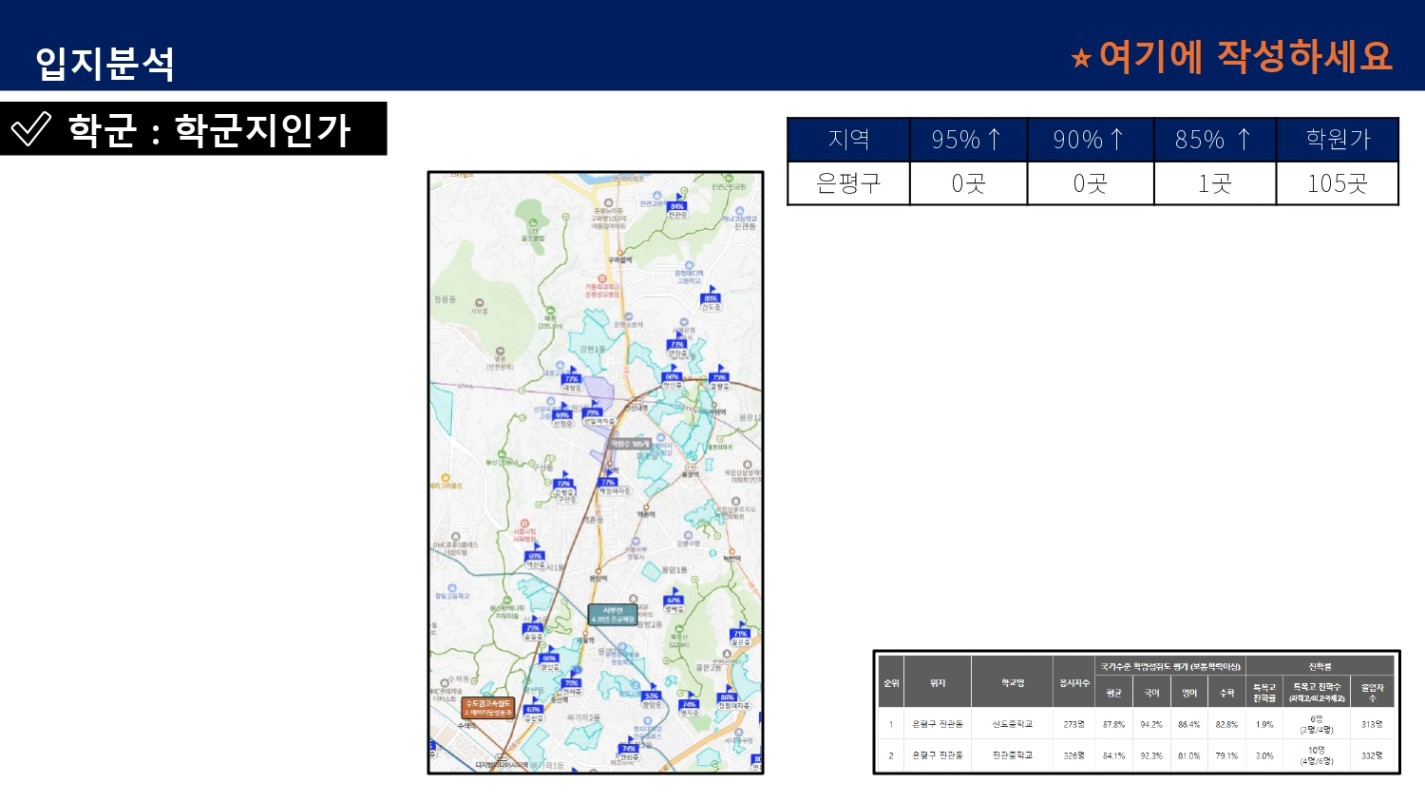1425x802 pixels.
Task: Click the 86.4% 영어 cell
Action: click(1189, 724)
